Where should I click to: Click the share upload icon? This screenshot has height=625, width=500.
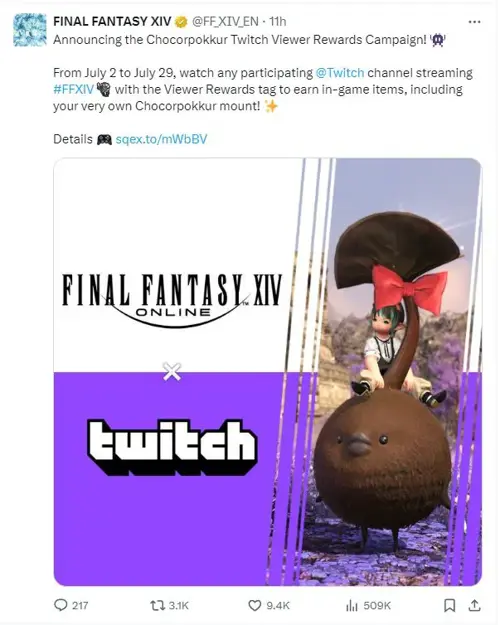[x=474, y=605]
